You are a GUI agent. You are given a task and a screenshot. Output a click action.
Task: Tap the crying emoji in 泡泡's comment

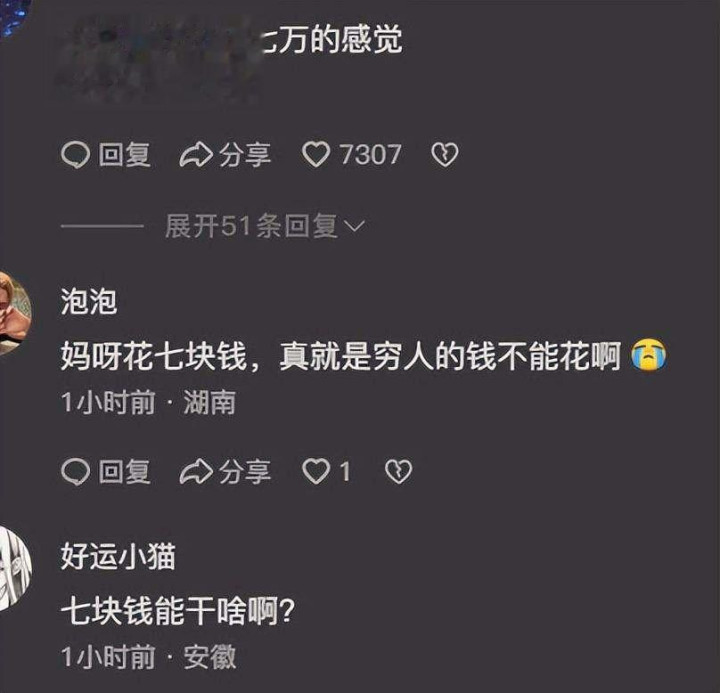tap(648, 355)
